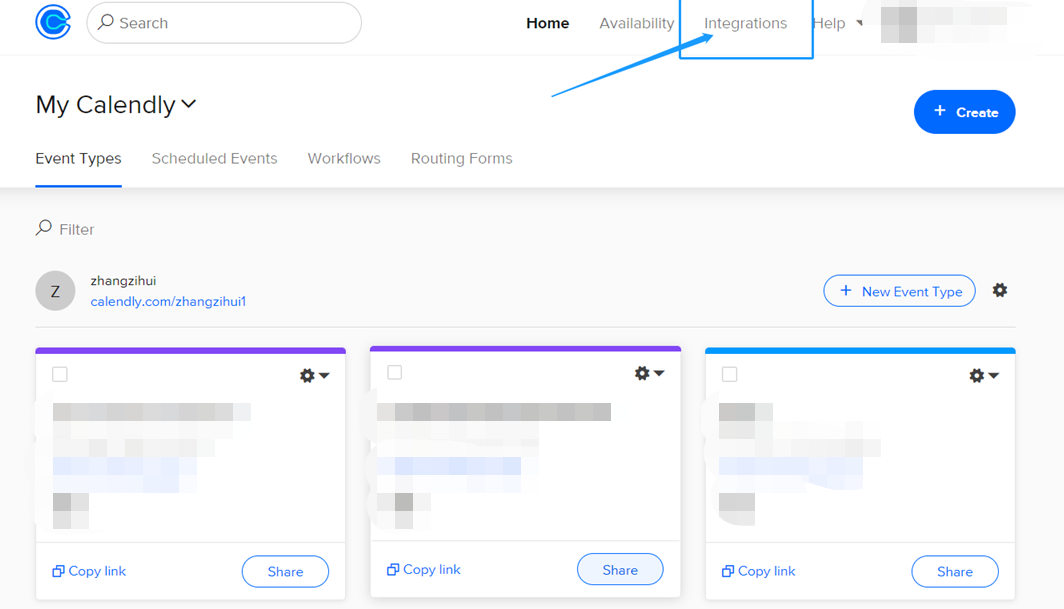The height and width of the screenshot is (609, 1064).
Task: Switch to the Workflows tab
Action: point(344,158)
